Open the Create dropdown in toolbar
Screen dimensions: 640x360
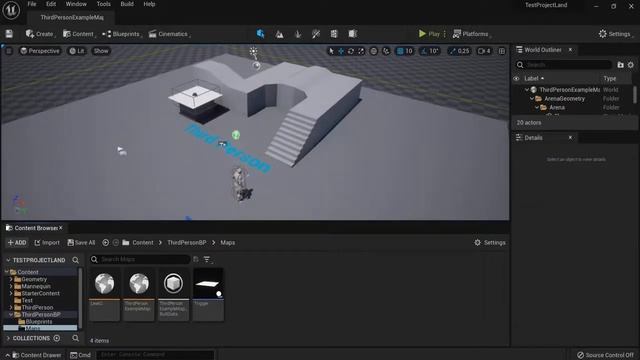tap(40, 34)
